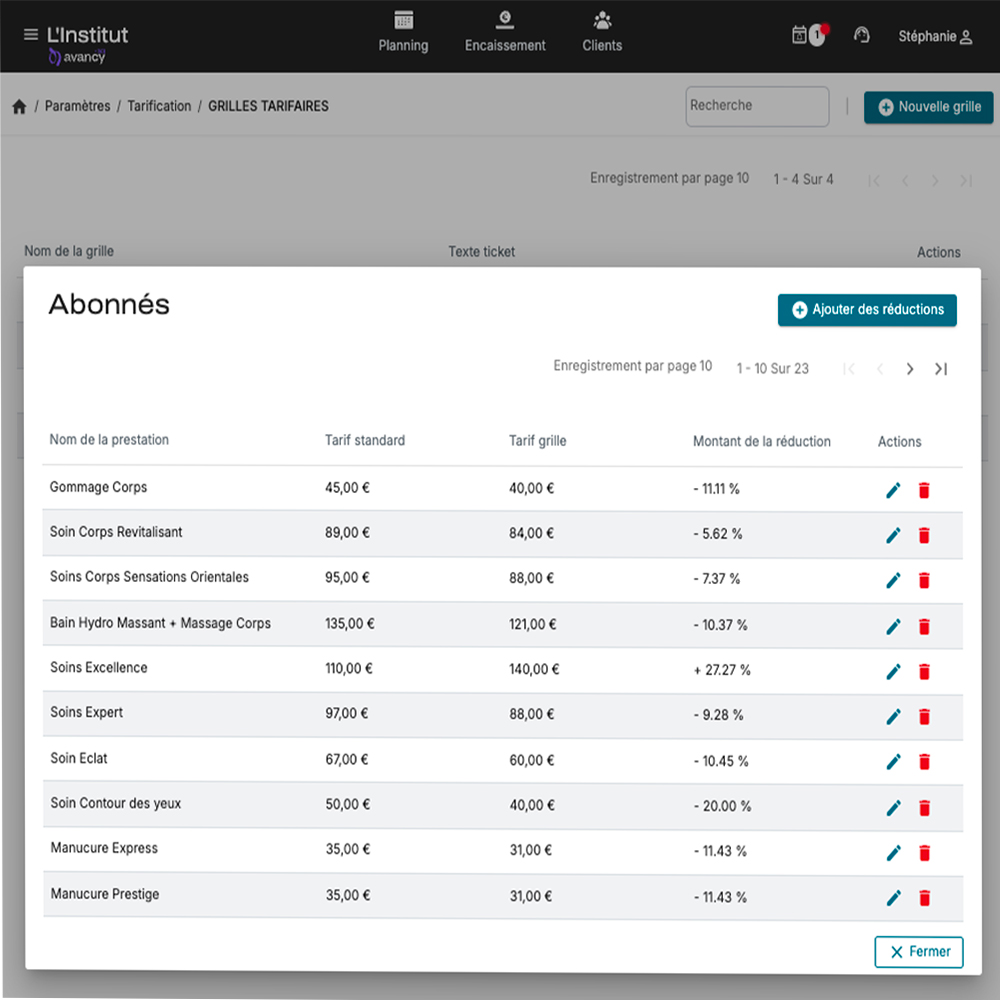Open Stéphanie user account menu

click(x=934, y=36)
